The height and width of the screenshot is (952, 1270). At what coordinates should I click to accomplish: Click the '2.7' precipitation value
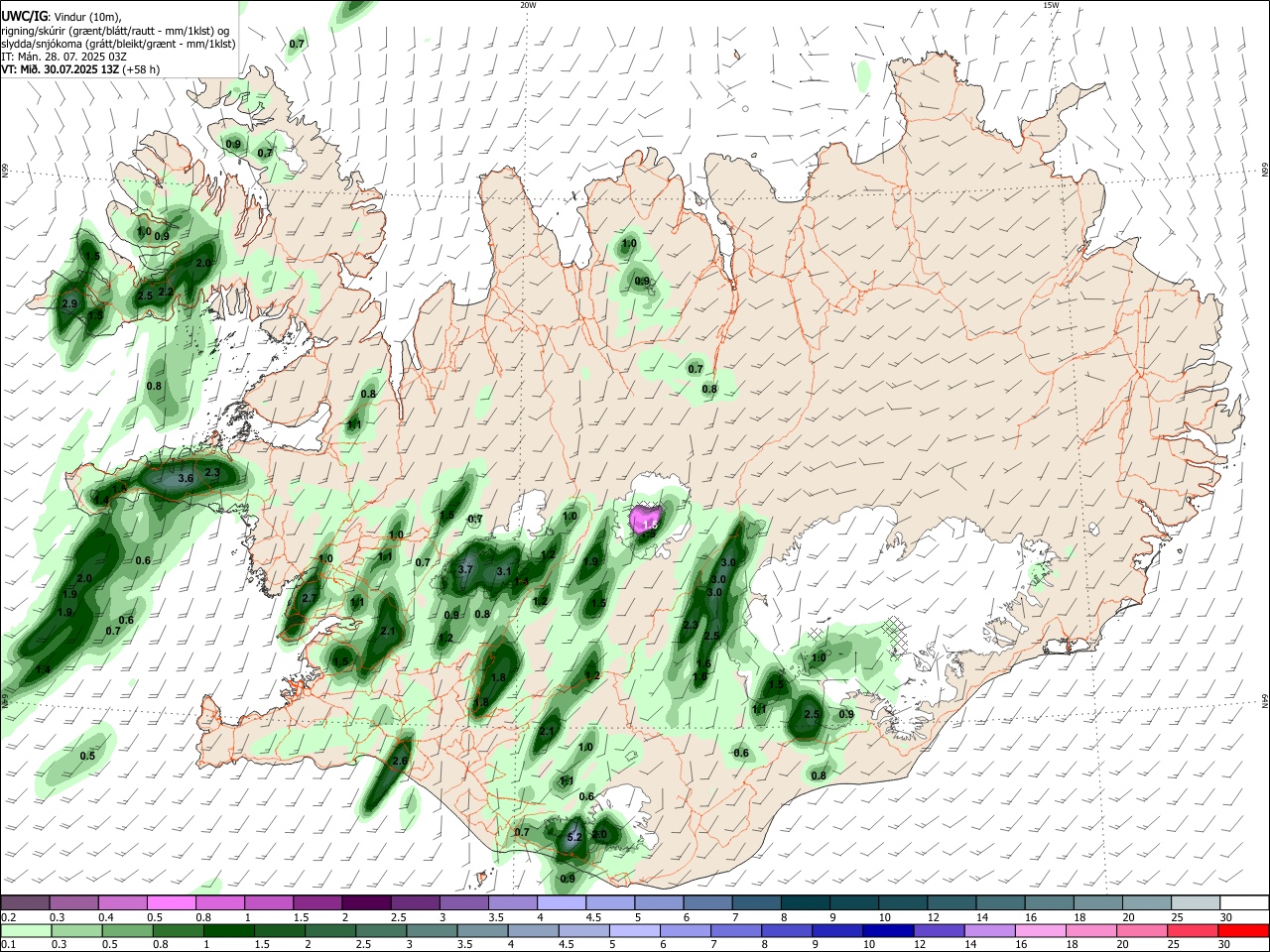pos(309,599)
